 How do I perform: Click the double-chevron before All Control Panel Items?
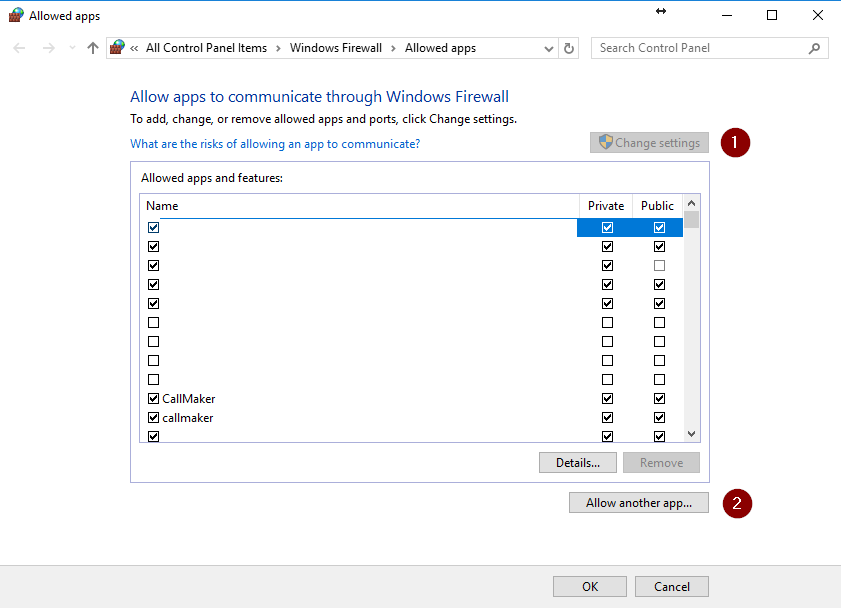pos(134,48)
